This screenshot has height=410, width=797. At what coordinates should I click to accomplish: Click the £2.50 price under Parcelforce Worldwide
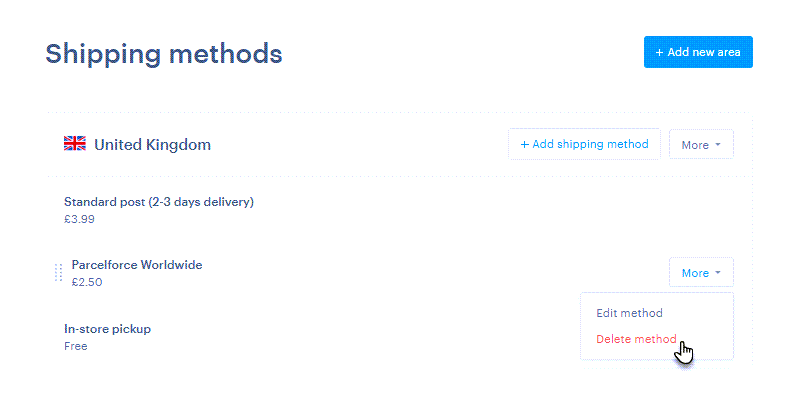87,282
